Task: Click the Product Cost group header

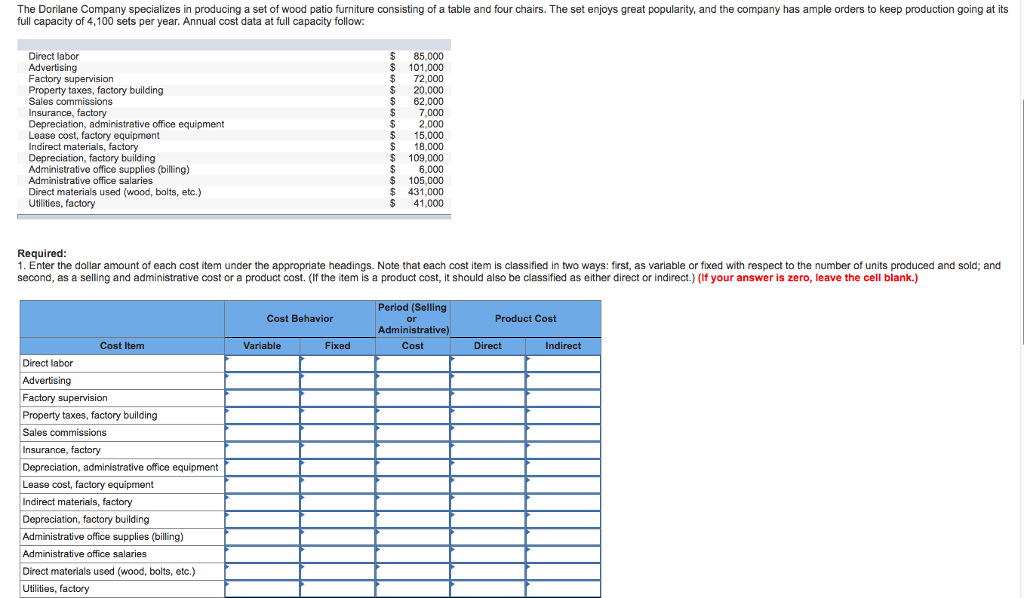Action: 526,319
